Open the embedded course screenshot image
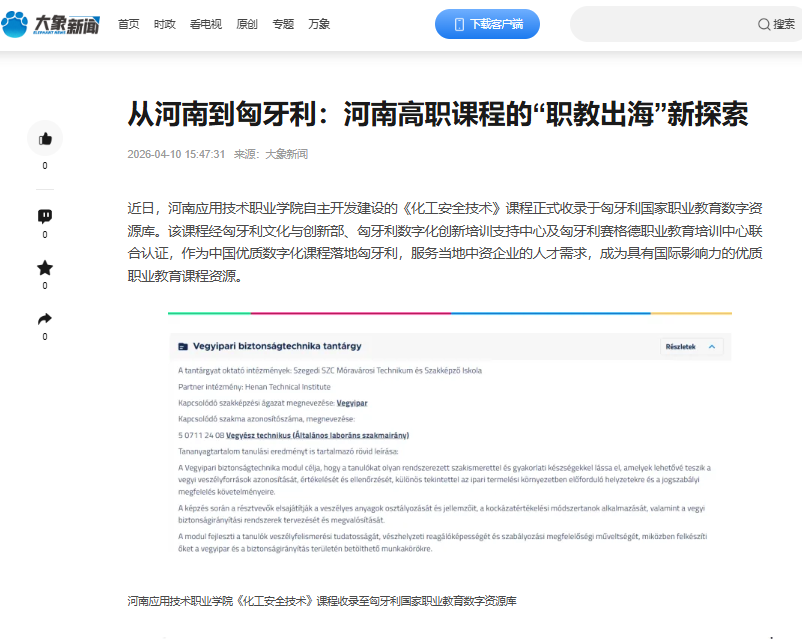802x639 pixels. (x=449, y=450)
